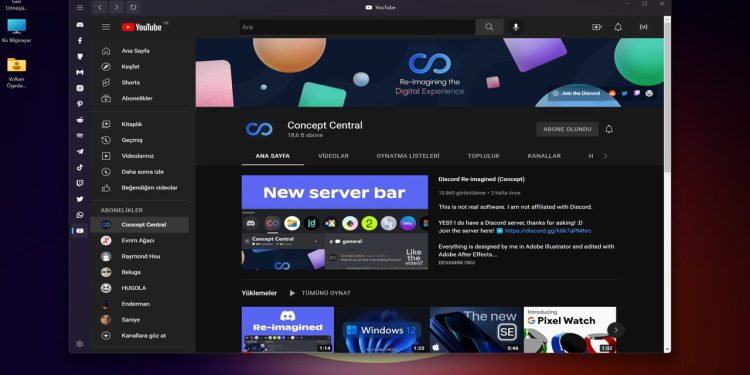
Task: Click TÜMÜNÜ OYNAT play all button
Action: coord(320,293)
